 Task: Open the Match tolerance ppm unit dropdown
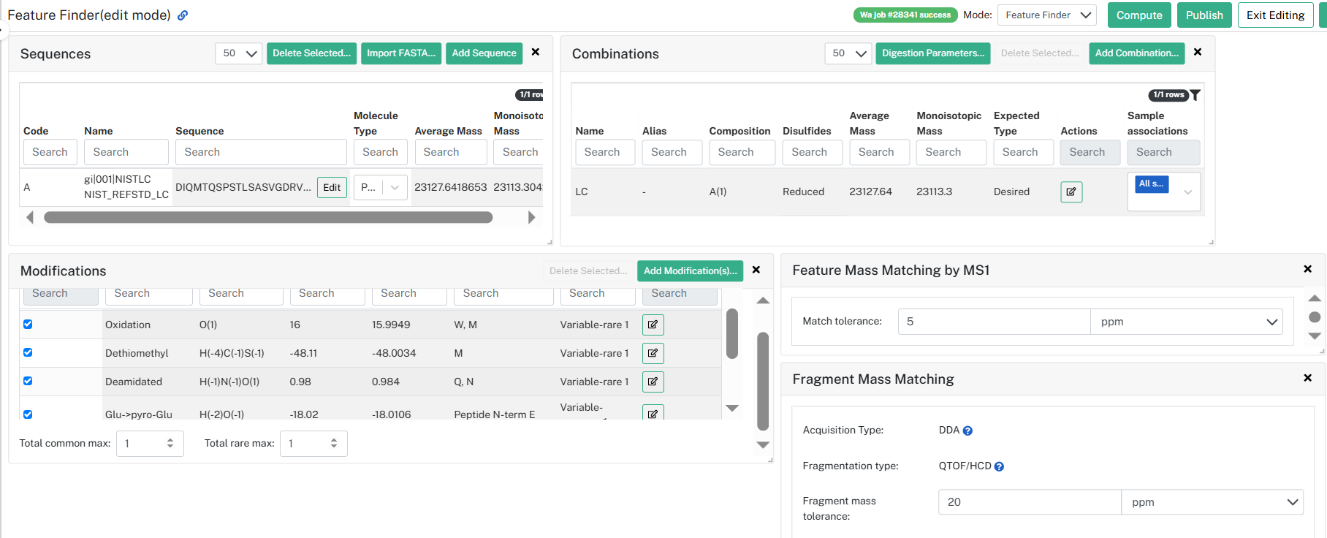pos(1186,321)
